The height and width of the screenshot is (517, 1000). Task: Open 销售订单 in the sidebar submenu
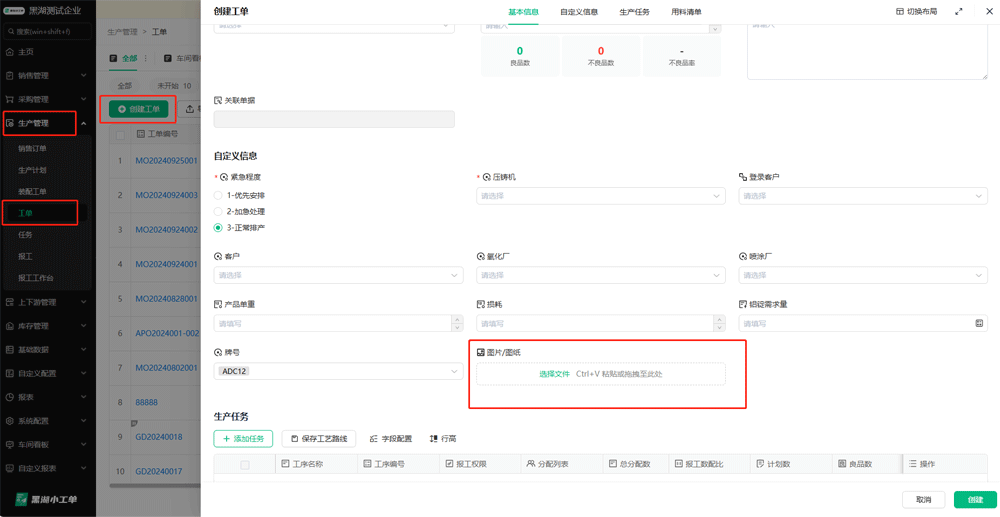pos(32,149)
